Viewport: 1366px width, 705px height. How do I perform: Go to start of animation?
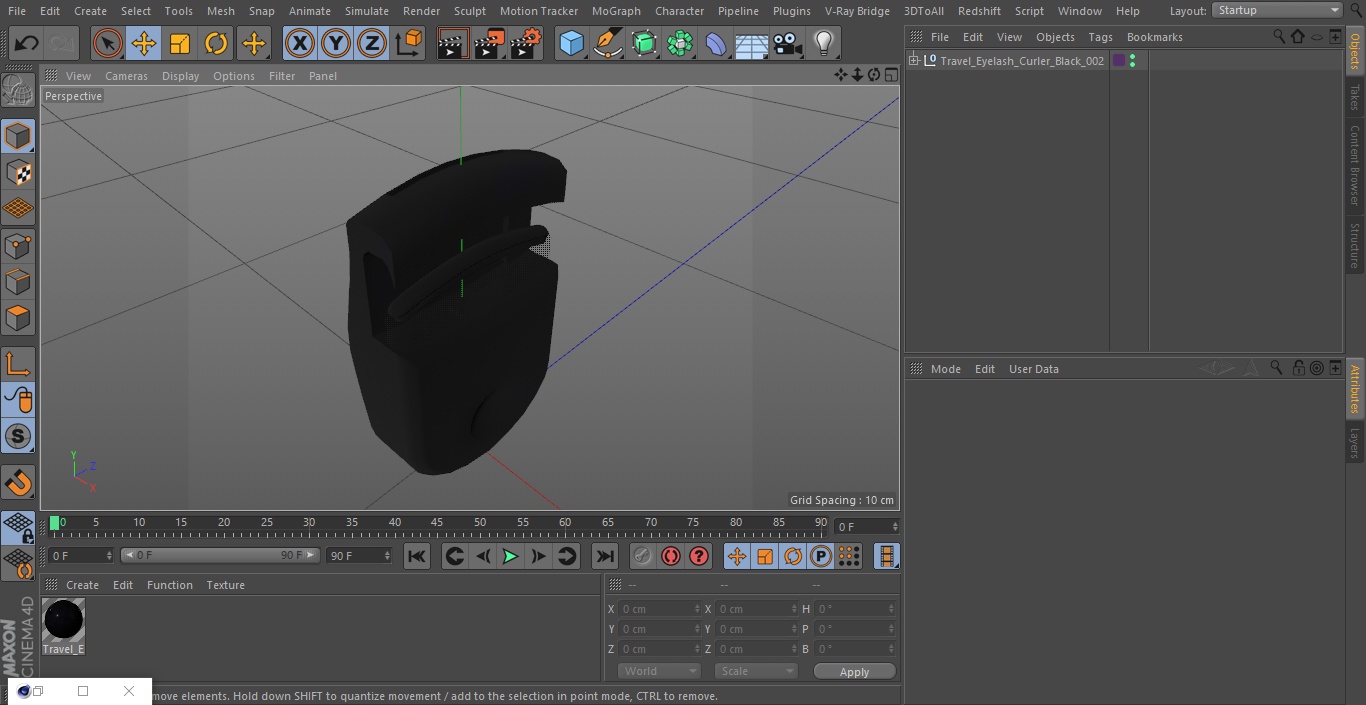click(x=417, y=556)
